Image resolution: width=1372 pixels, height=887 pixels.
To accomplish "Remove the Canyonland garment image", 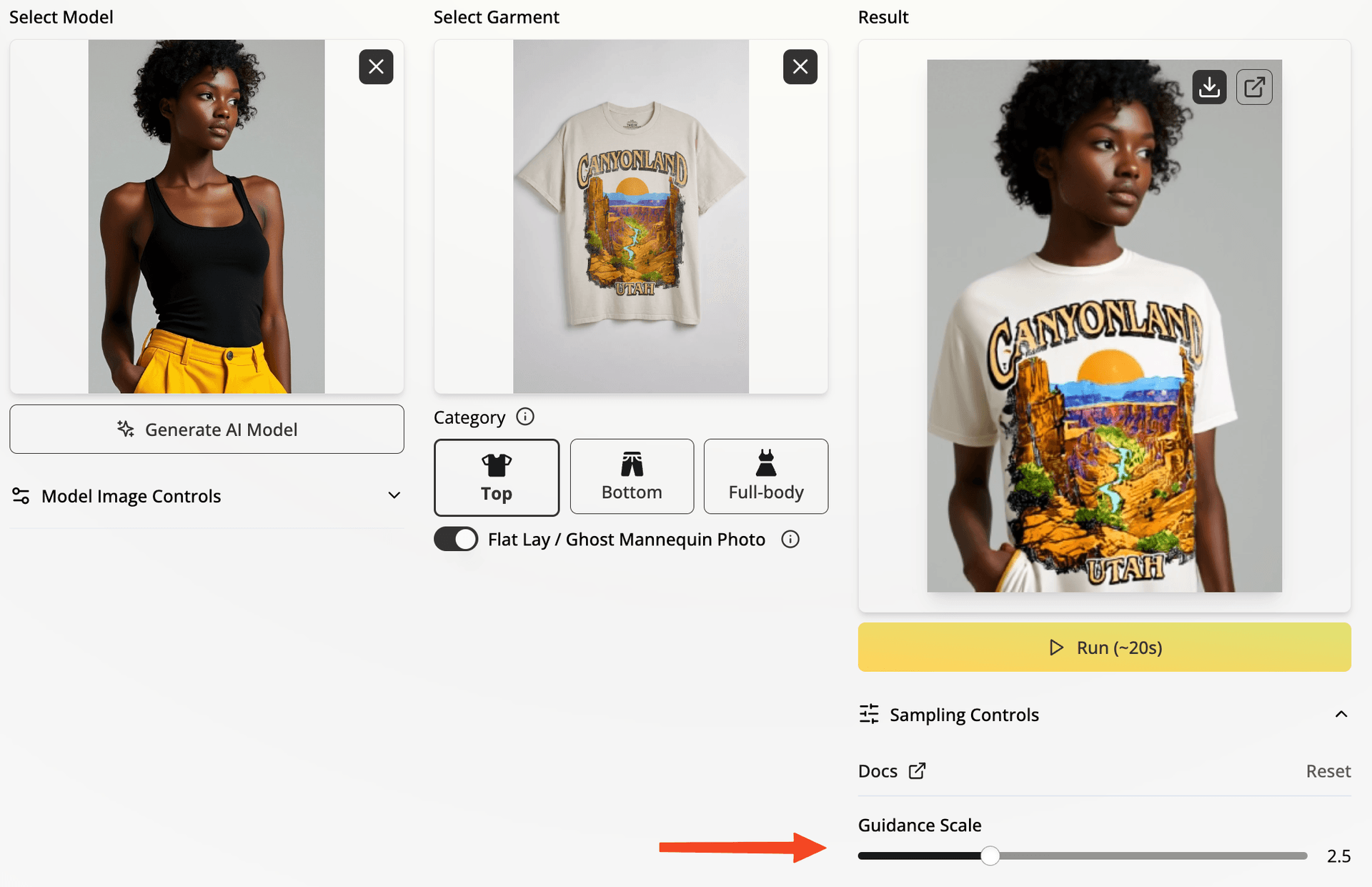I will click(800, 67).
